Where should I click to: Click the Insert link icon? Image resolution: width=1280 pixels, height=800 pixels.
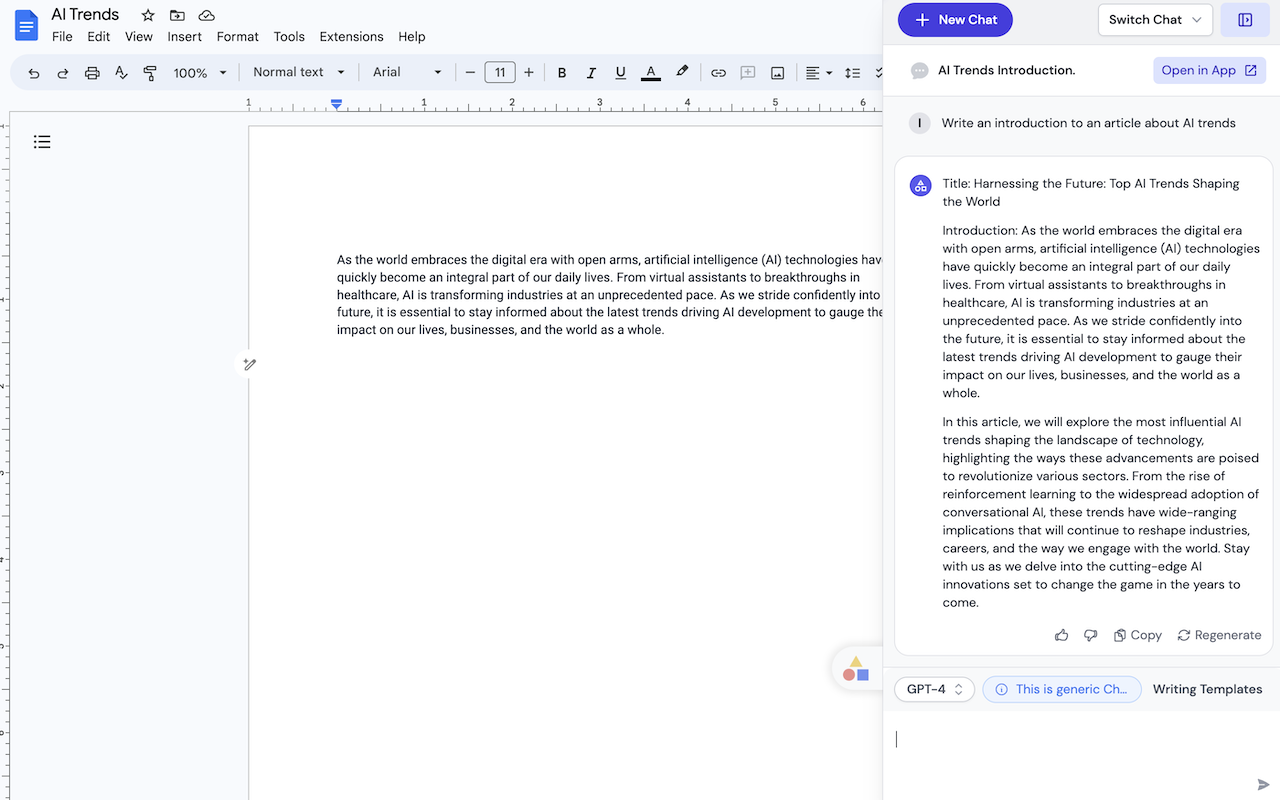[x=718, y=73]
